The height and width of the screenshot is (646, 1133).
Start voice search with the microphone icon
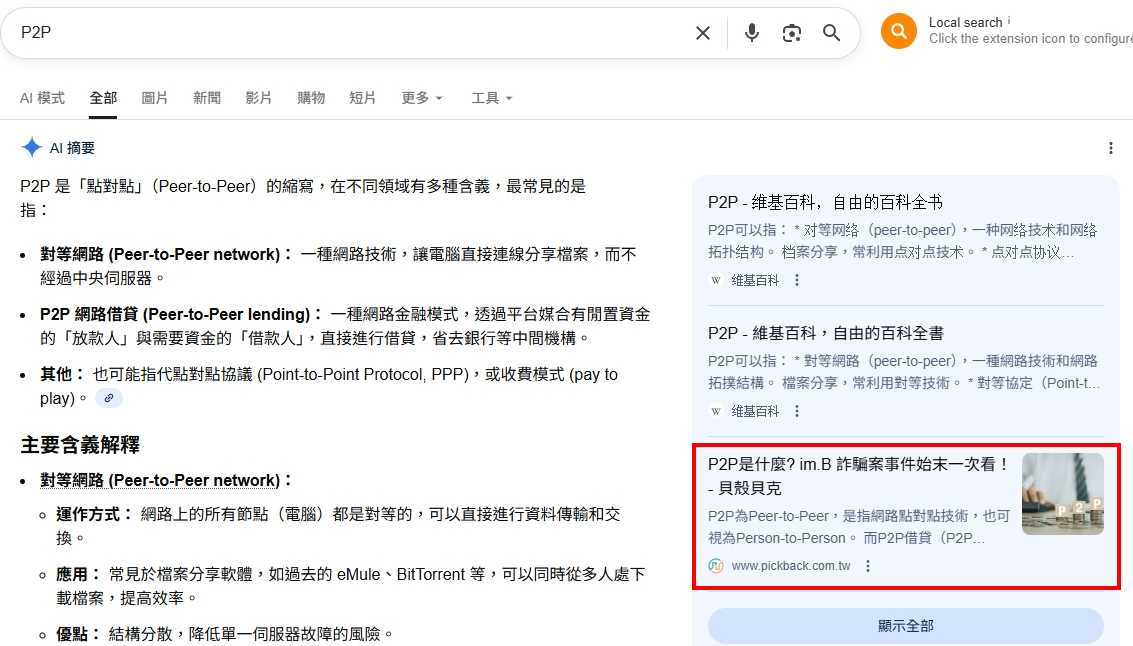pyautogui.click(x=751, y=33)
